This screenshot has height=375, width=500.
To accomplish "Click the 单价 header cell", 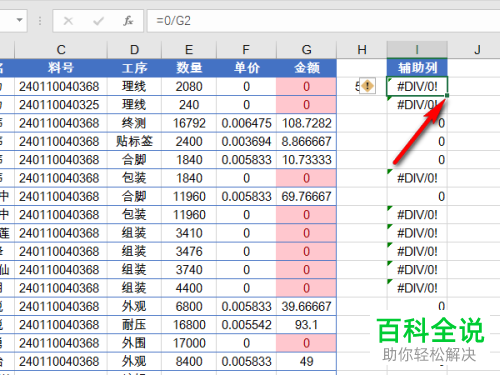I will pos(246,68).
